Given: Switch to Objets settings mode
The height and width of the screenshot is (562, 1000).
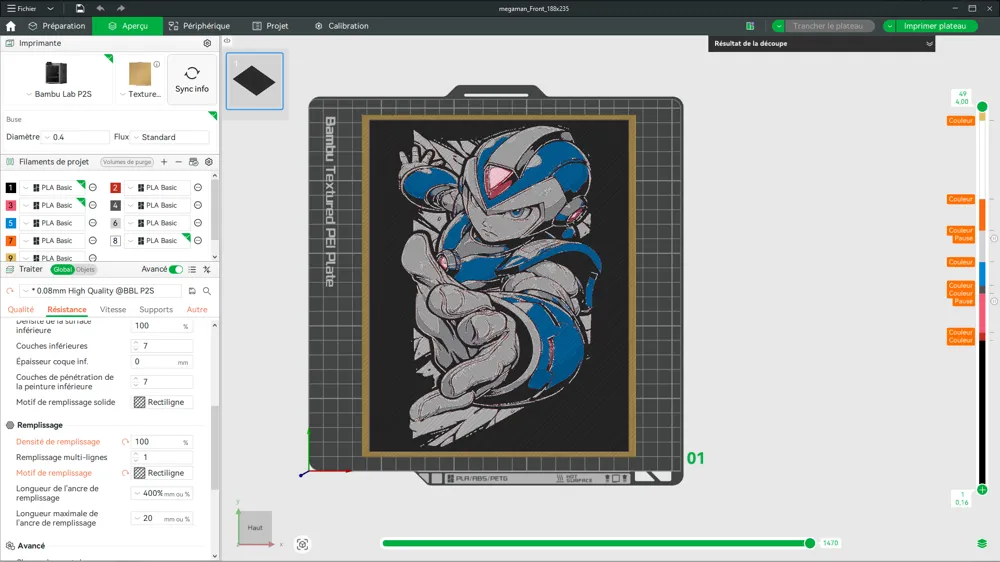Looking at the screenshot, I should [85, 270].
